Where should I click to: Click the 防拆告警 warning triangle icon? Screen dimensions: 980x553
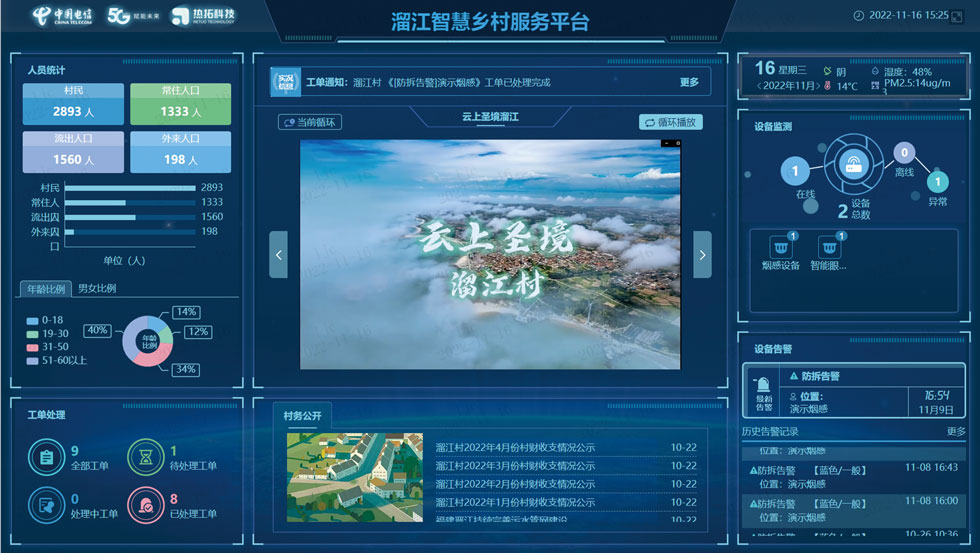(794, 376)
